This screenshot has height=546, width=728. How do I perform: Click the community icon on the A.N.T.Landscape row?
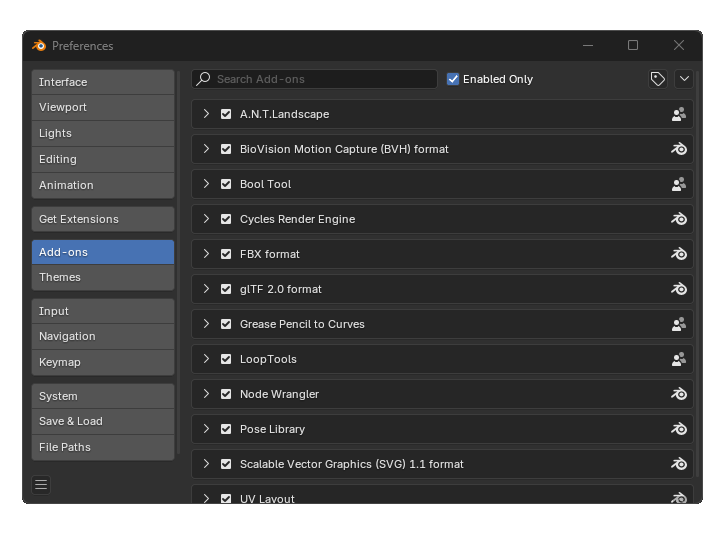[x=679, y=114]
